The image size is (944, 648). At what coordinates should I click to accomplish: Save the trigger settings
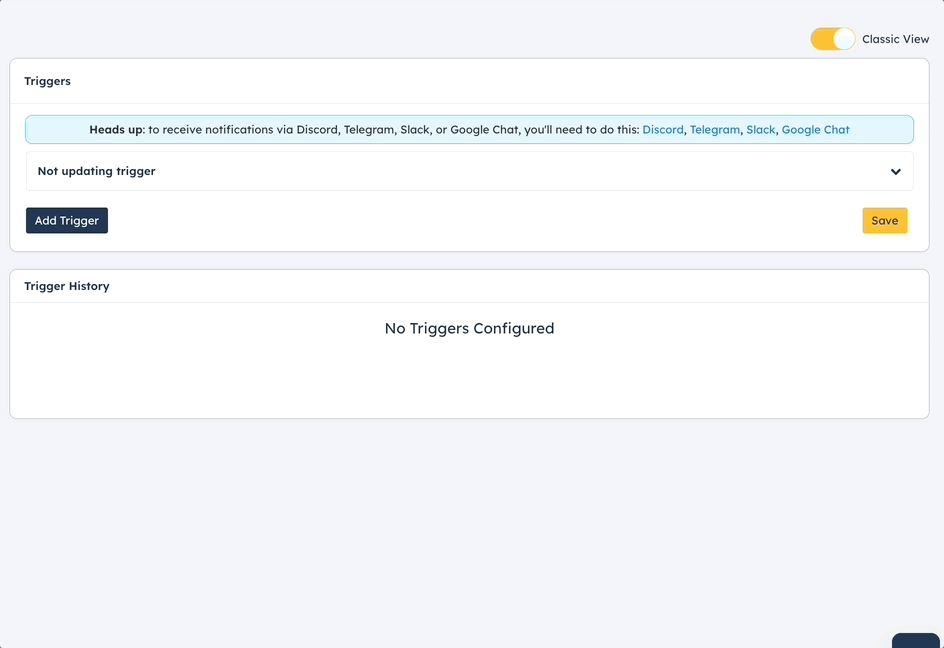coord(884,220)
